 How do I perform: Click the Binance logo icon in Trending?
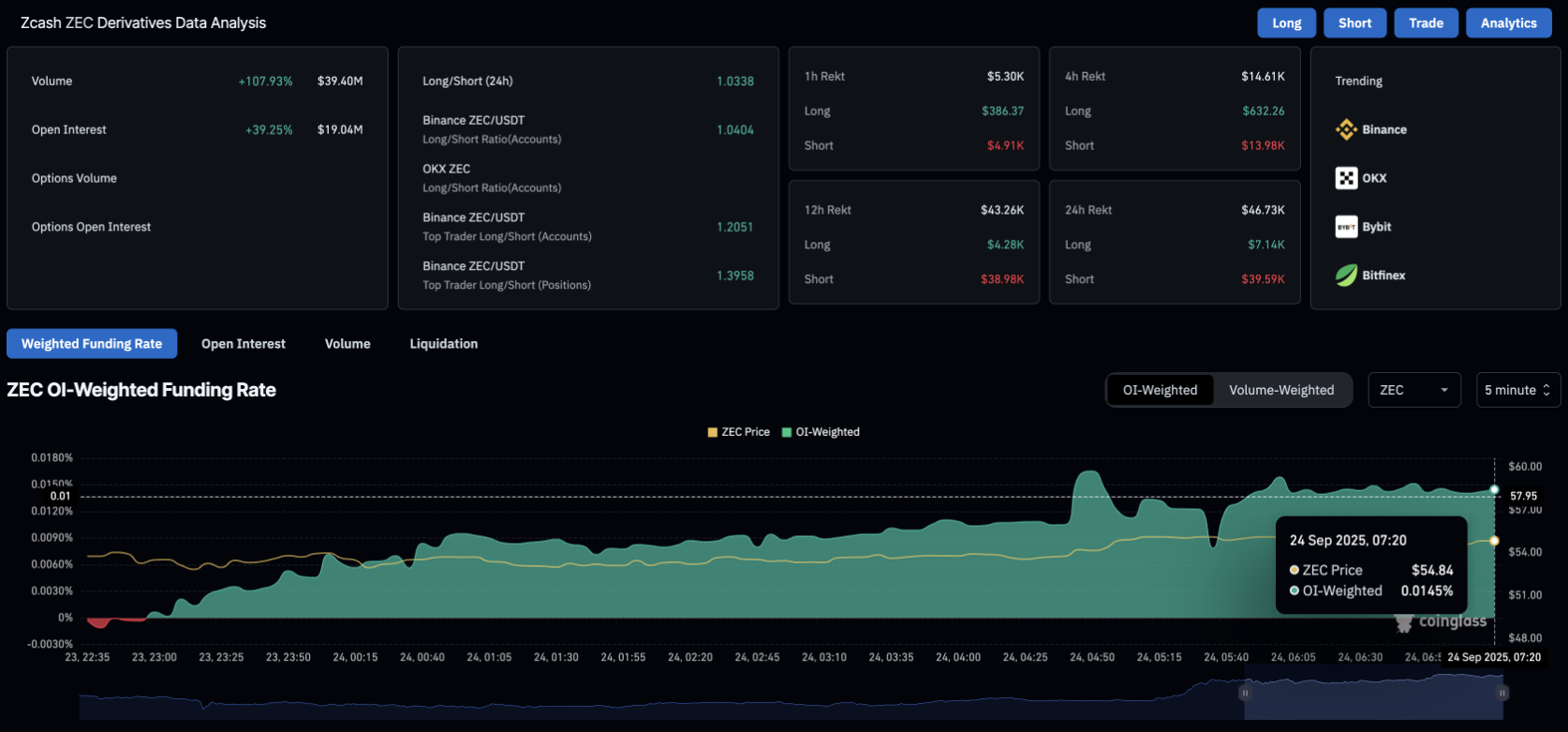click(x=1346, y=129)
